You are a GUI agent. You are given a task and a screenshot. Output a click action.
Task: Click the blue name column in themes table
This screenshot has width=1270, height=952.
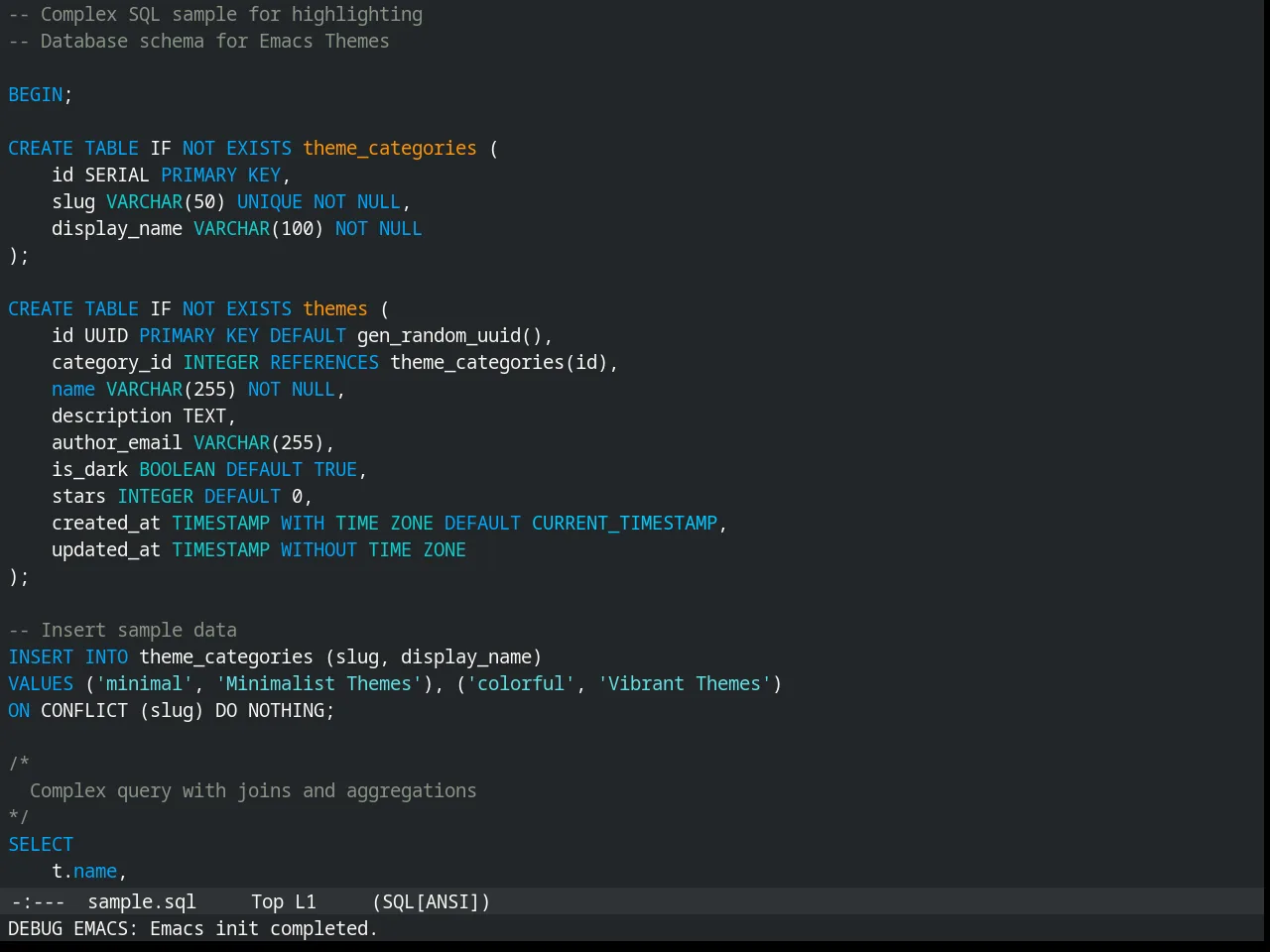pyautogui.click(x=73, y=390)
